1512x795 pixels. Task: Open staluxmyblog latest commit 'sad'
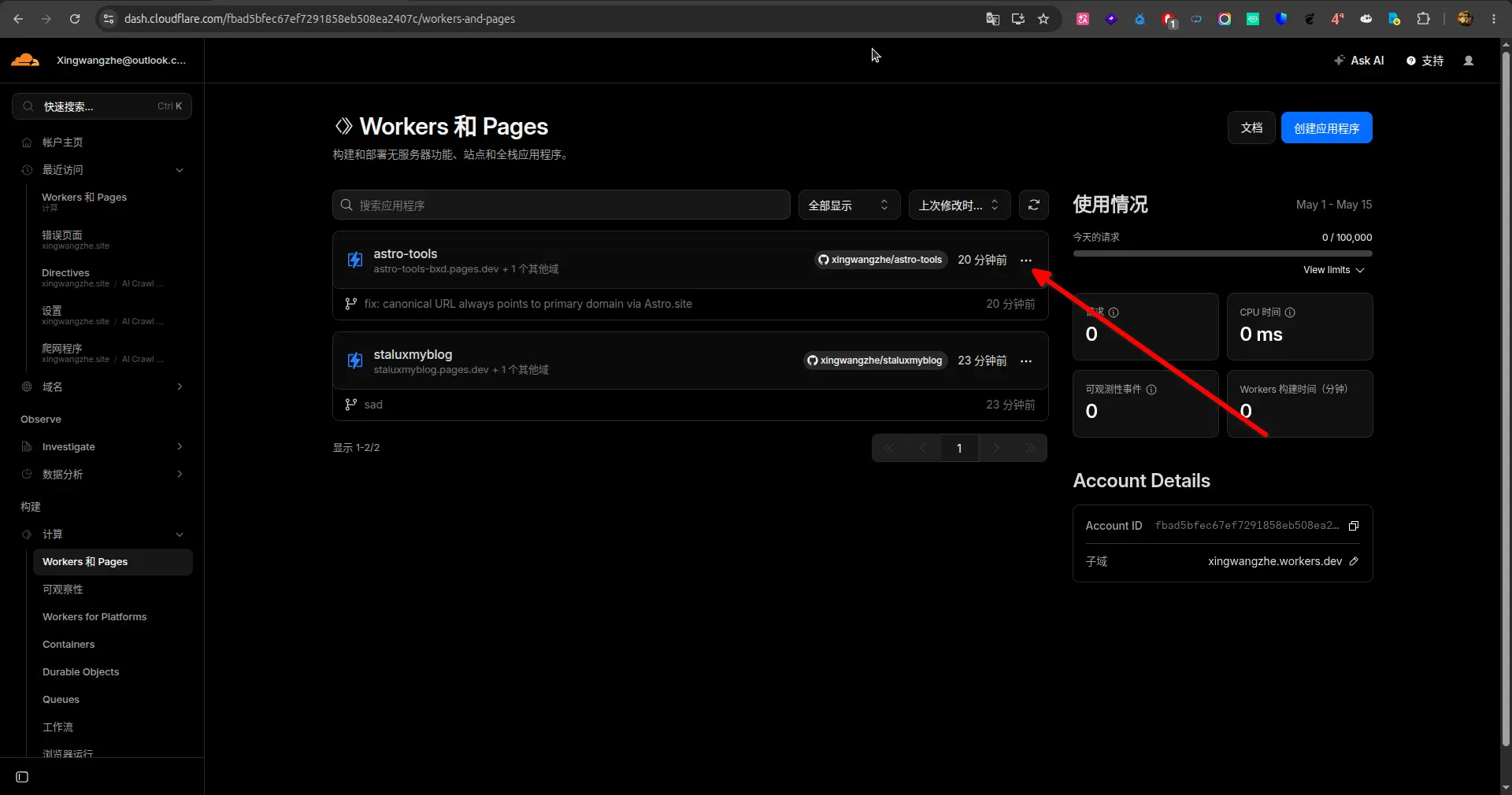coord(373,405)
